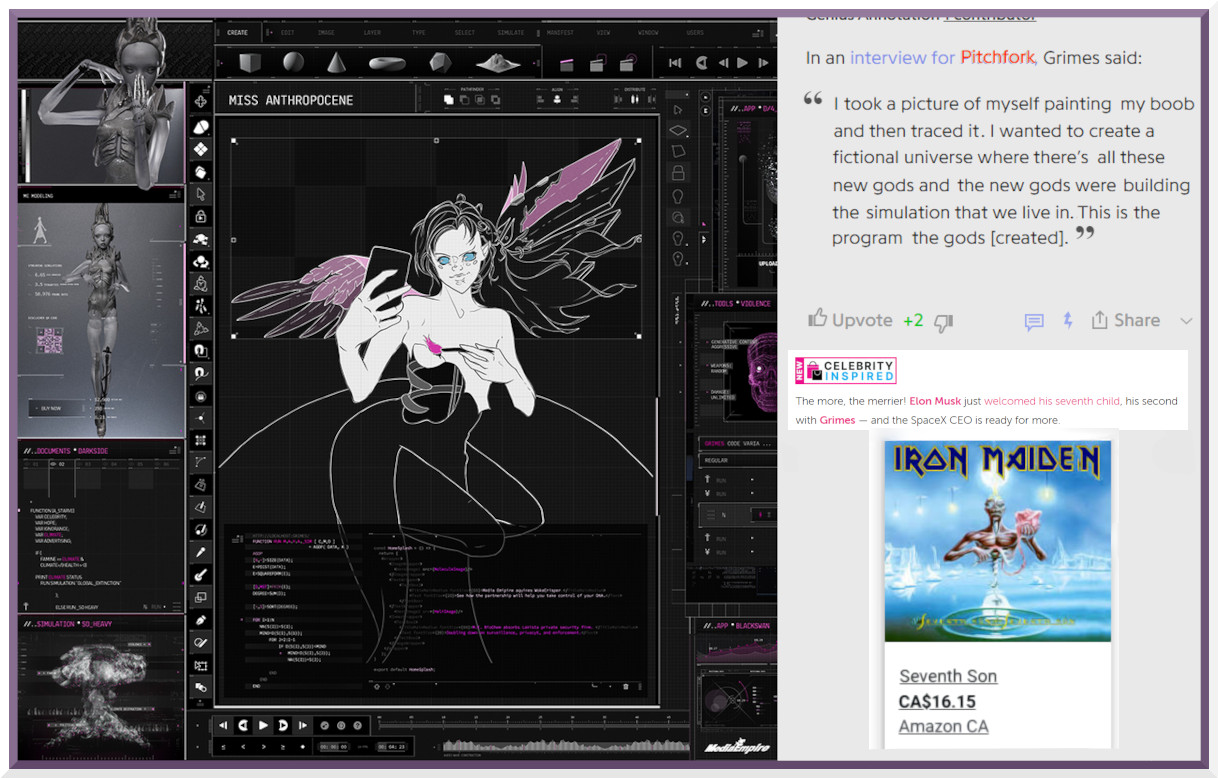The height and width of the screenshot is (778, 1218).
Task: Open the Amazon CA link
Action: 943,726
